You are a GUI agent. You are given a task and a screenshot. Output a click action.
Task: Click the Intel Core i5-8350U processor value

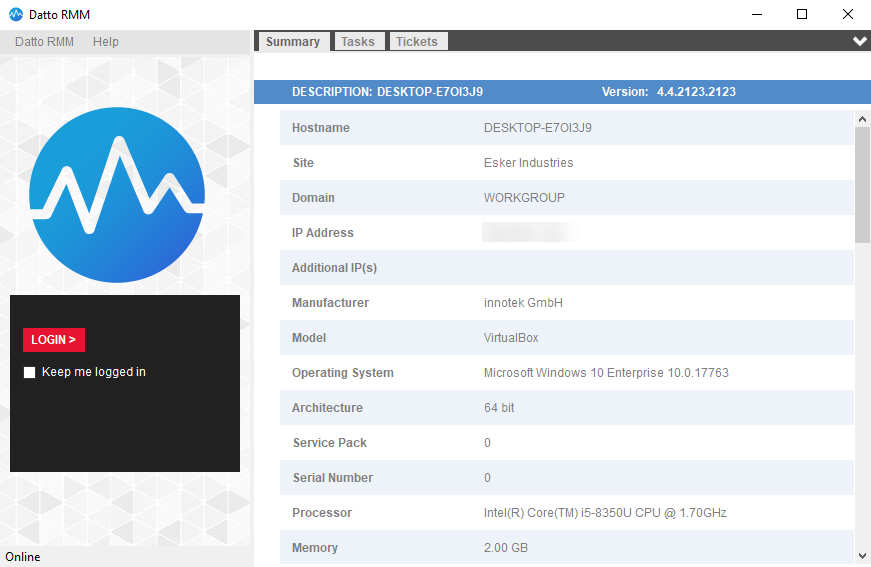click(x=605, y=513)
